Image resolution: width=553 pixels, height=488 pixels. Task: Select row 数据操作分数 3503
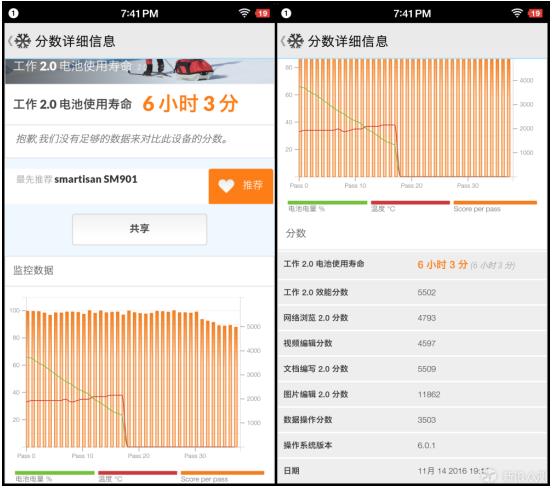coord(412,420)
